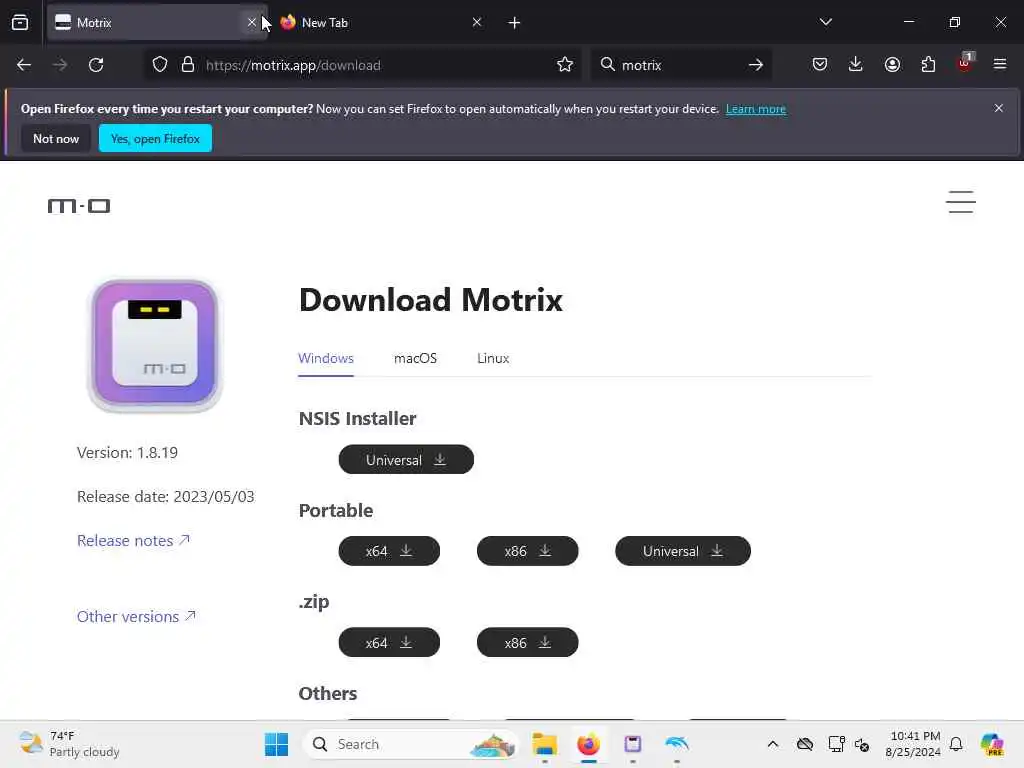Open Firefox application hamburger menu
The image size is (1024, 768).
click(1000, 64)
